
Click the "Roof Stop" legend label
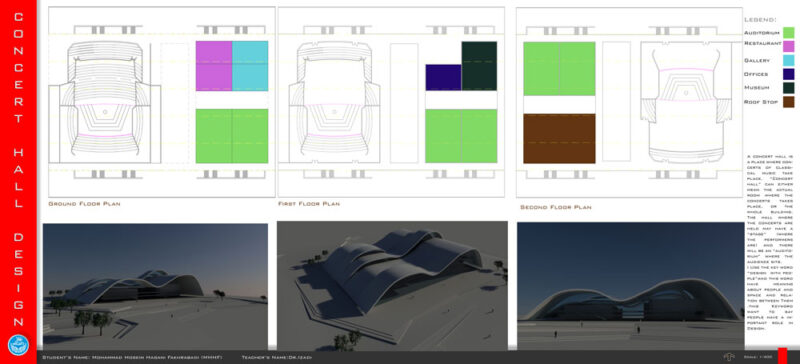point(761,103)
